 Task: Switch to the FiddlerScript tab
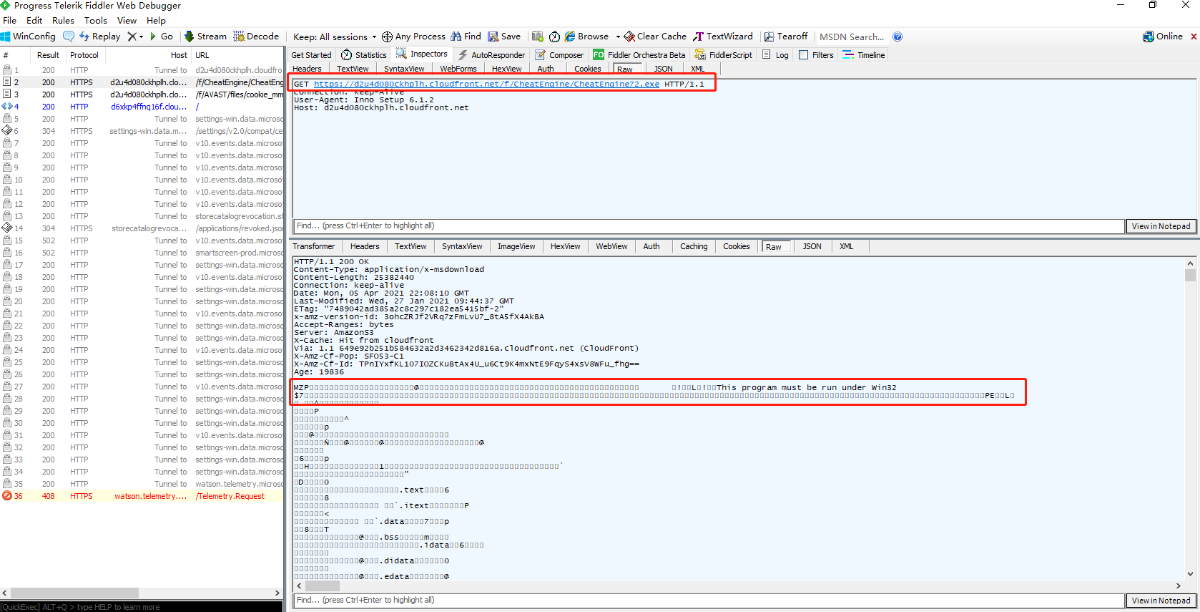click(x=724, y=55)
